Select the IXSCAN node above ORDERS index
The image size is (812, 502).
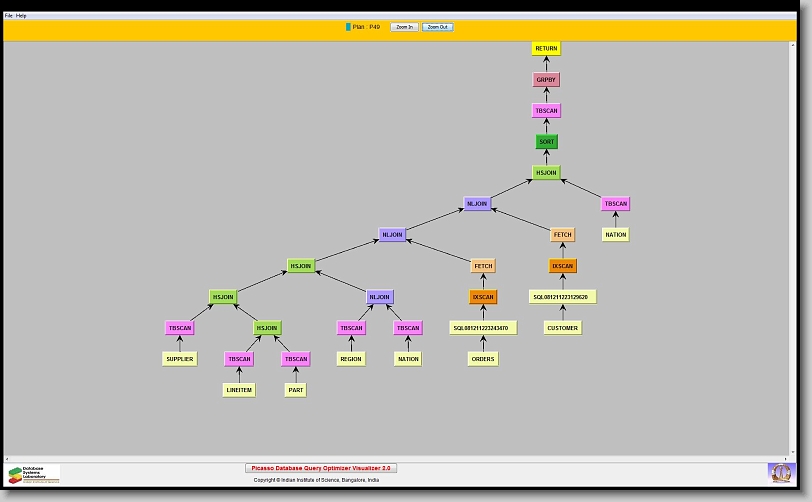coord(483,297)
